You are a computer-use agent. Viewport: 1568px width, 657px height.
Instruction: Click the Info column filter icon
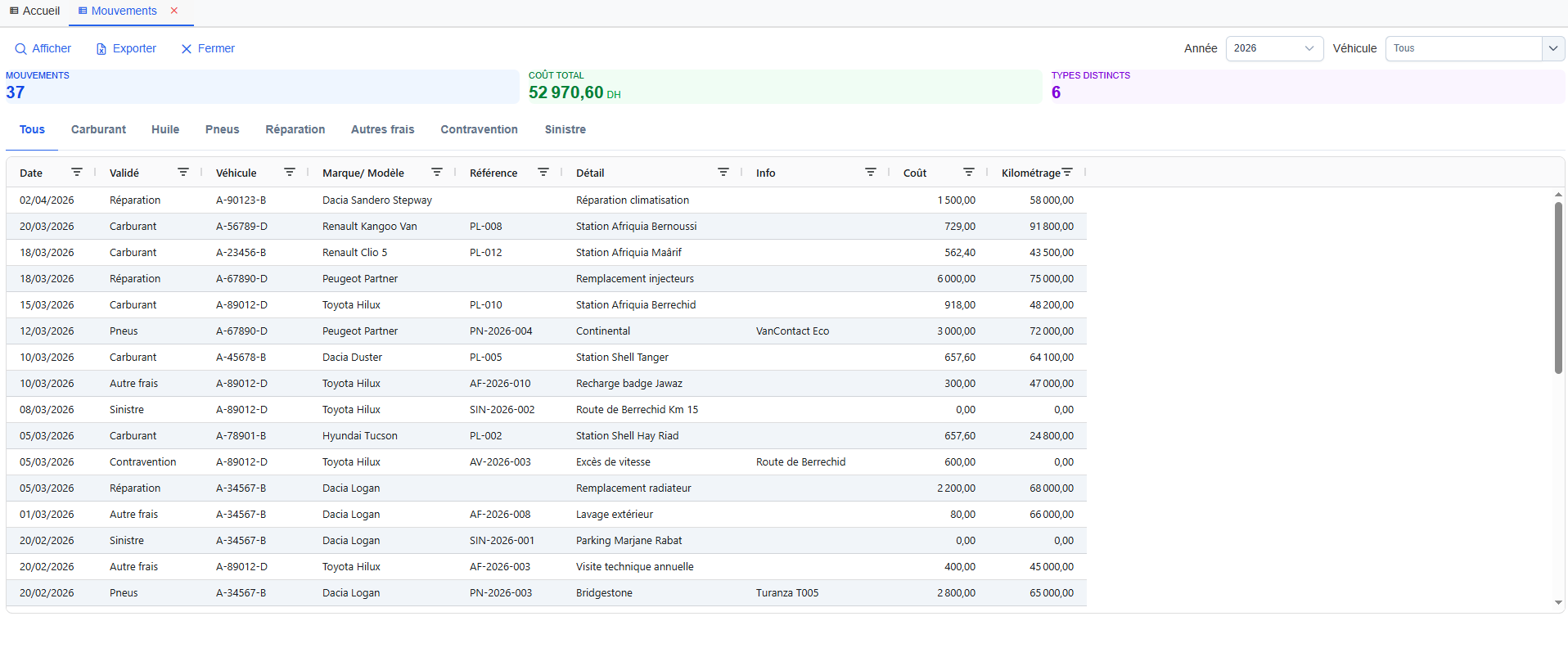(870, 173)
